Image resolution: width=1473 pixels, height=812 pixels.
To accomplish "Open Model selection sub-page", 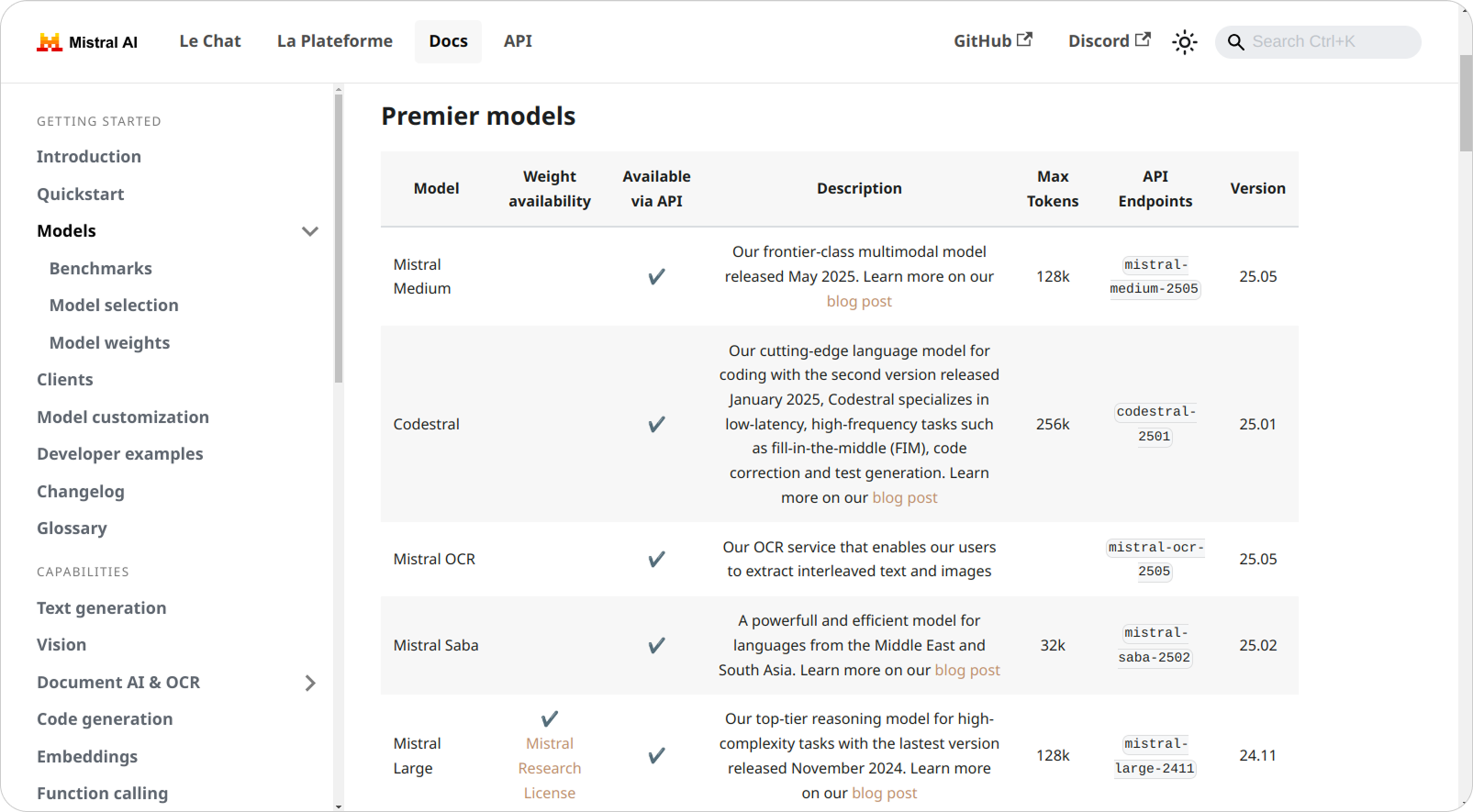I will (x=114, y=306).
